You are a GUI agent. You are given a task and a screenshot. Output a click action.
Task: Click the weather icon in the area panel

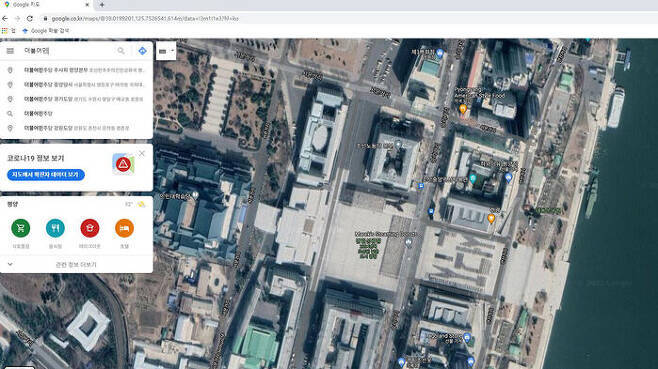(141, 204)
